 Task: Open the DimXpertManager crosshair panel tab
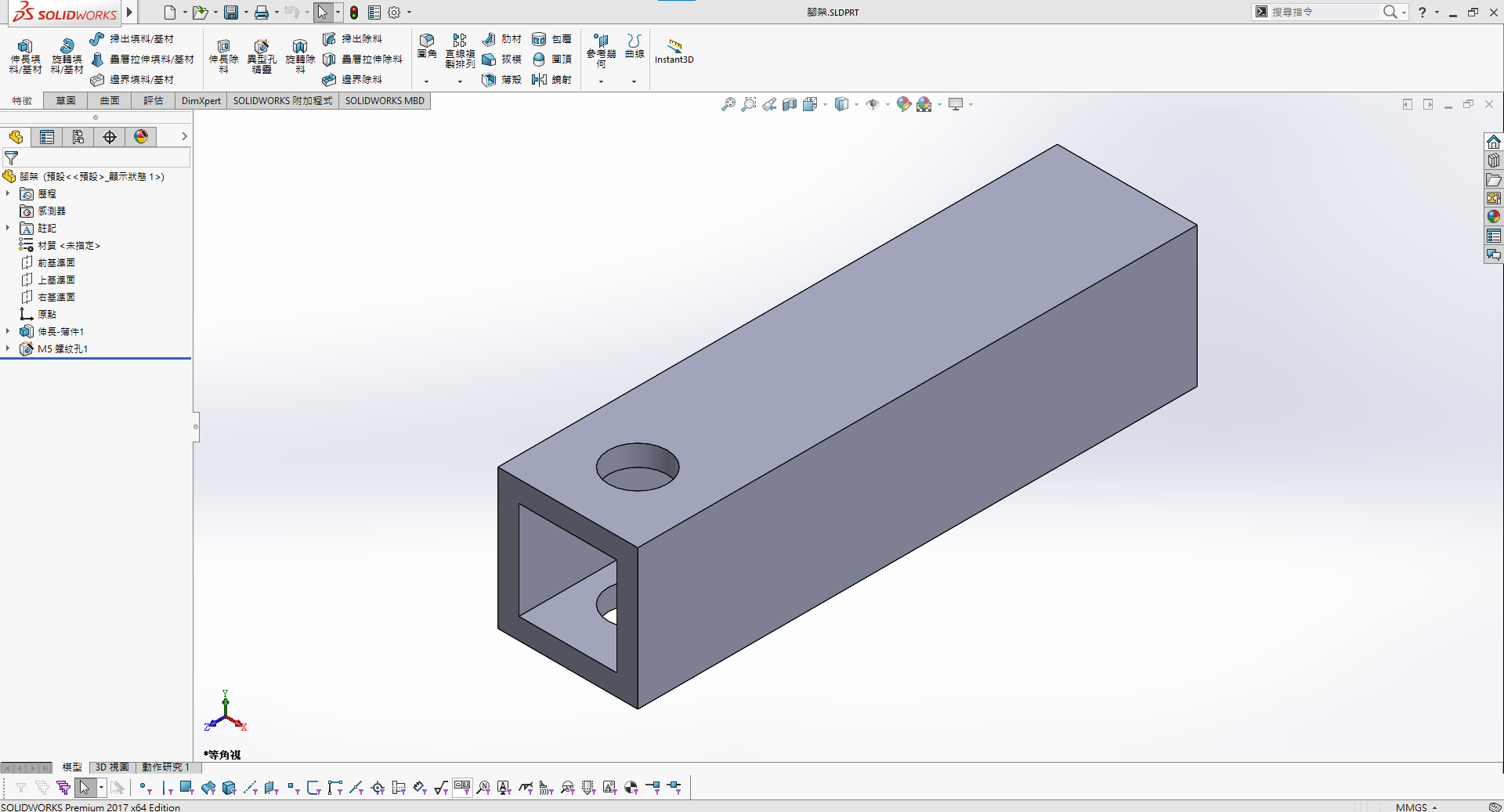click(x=110, y=137)
